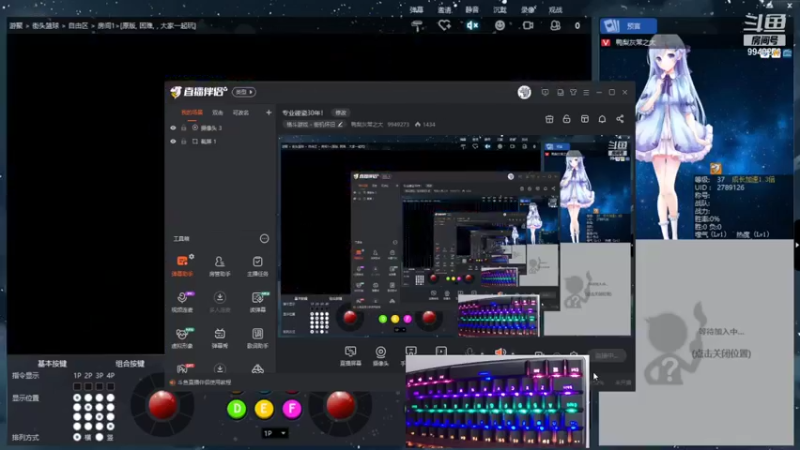Check the 1P 指令显示 checkbox
The height and width of the screenshot is (450, 800).
click(77, 387)
